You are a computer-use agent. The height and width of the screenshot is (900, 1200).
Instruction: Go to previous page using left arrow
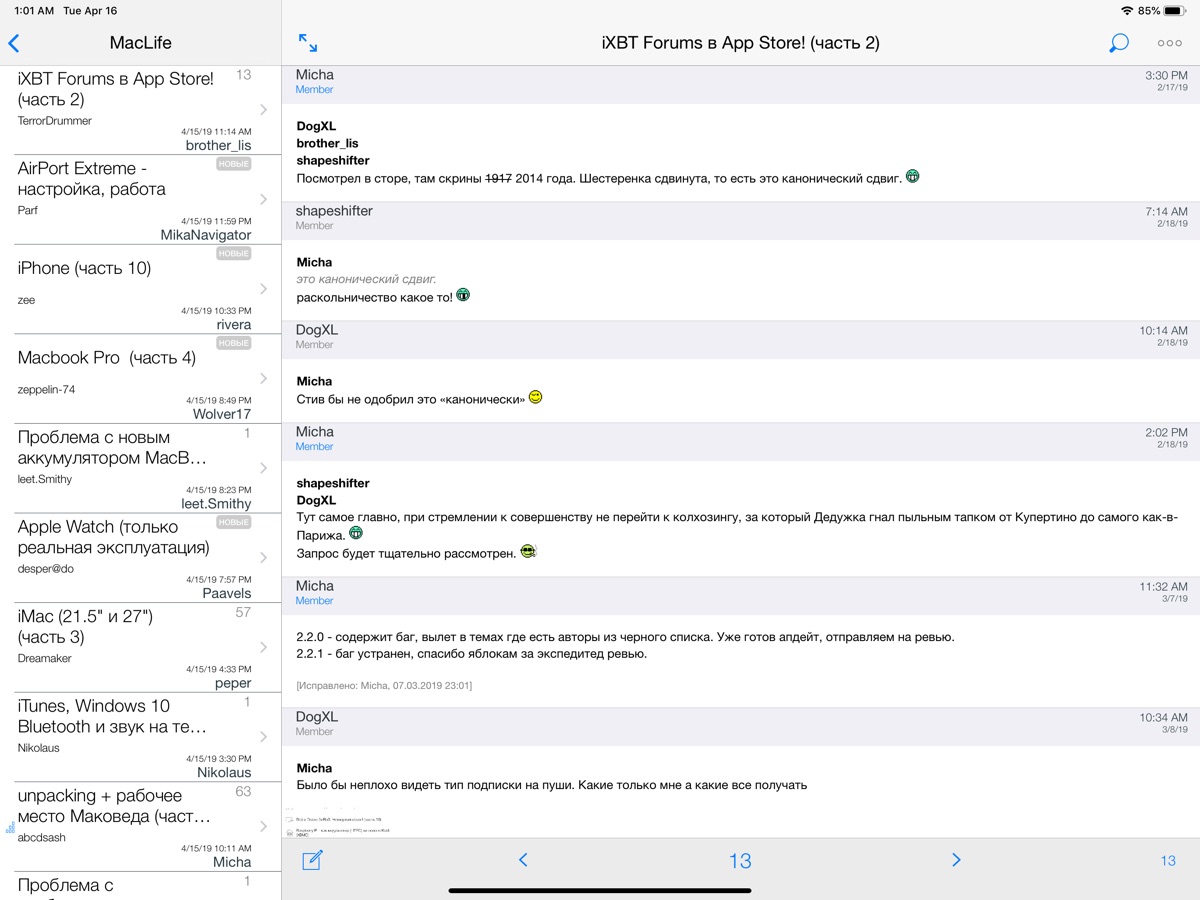click(x=523, y=860)
